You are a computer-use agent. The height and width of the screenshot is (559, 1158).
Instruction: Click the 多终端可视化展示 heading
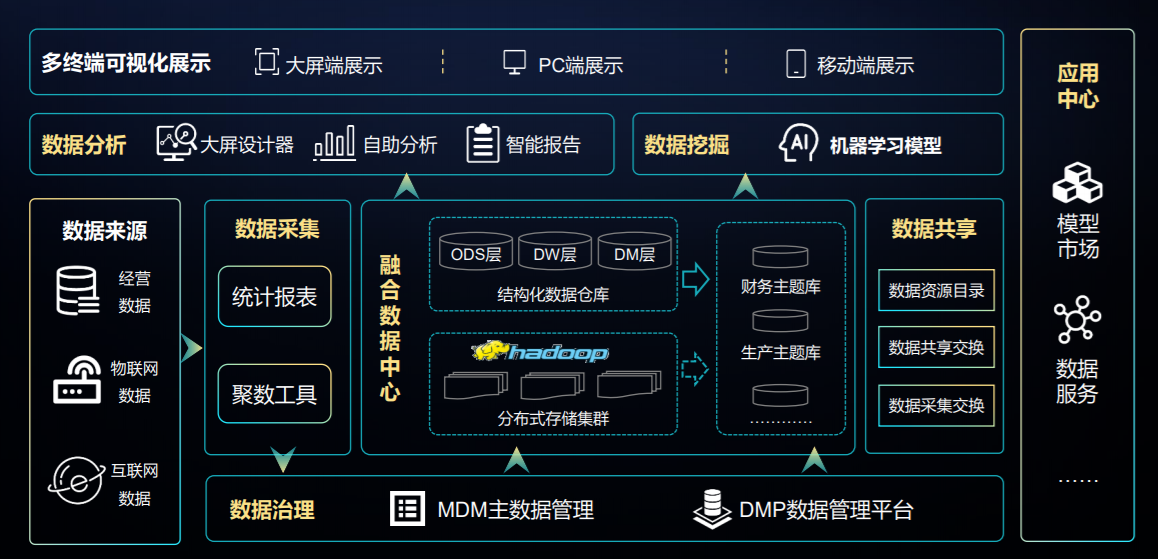pos(126,63)
